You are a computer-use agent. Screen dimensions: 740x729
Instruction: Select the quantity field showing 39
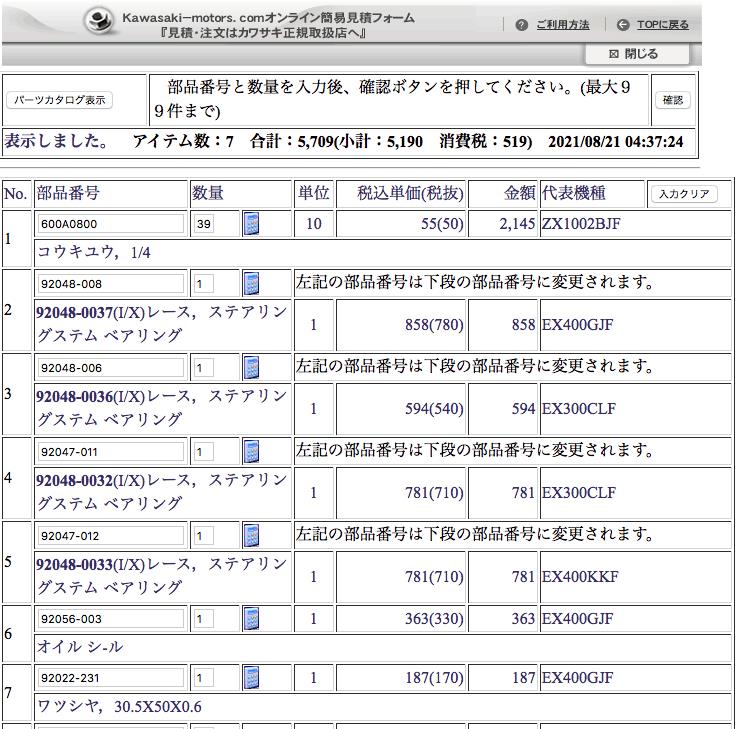pyautogui.click(x=204, y=224)
